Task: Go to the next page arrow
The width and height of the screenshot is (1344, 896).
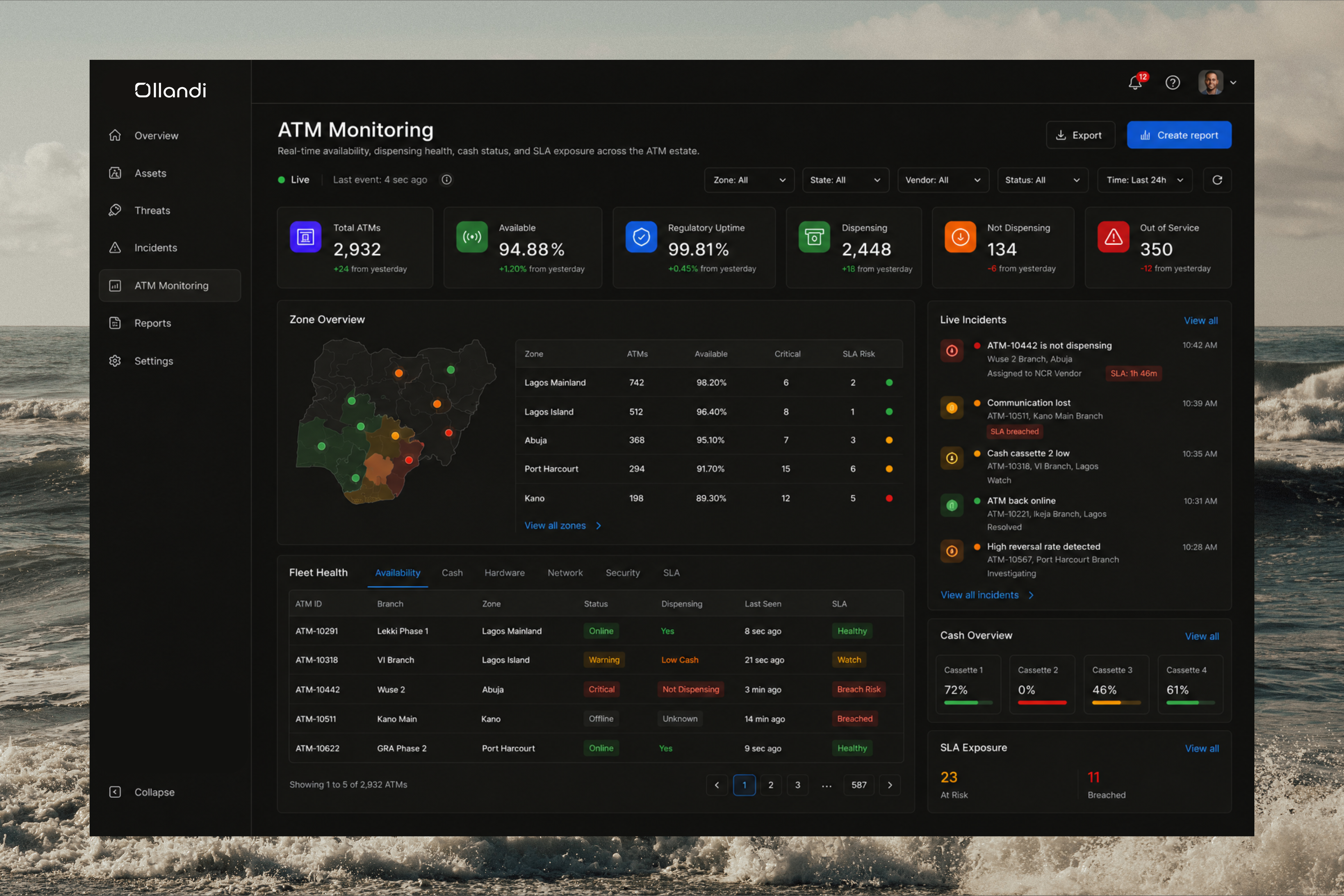Action: 890,785
